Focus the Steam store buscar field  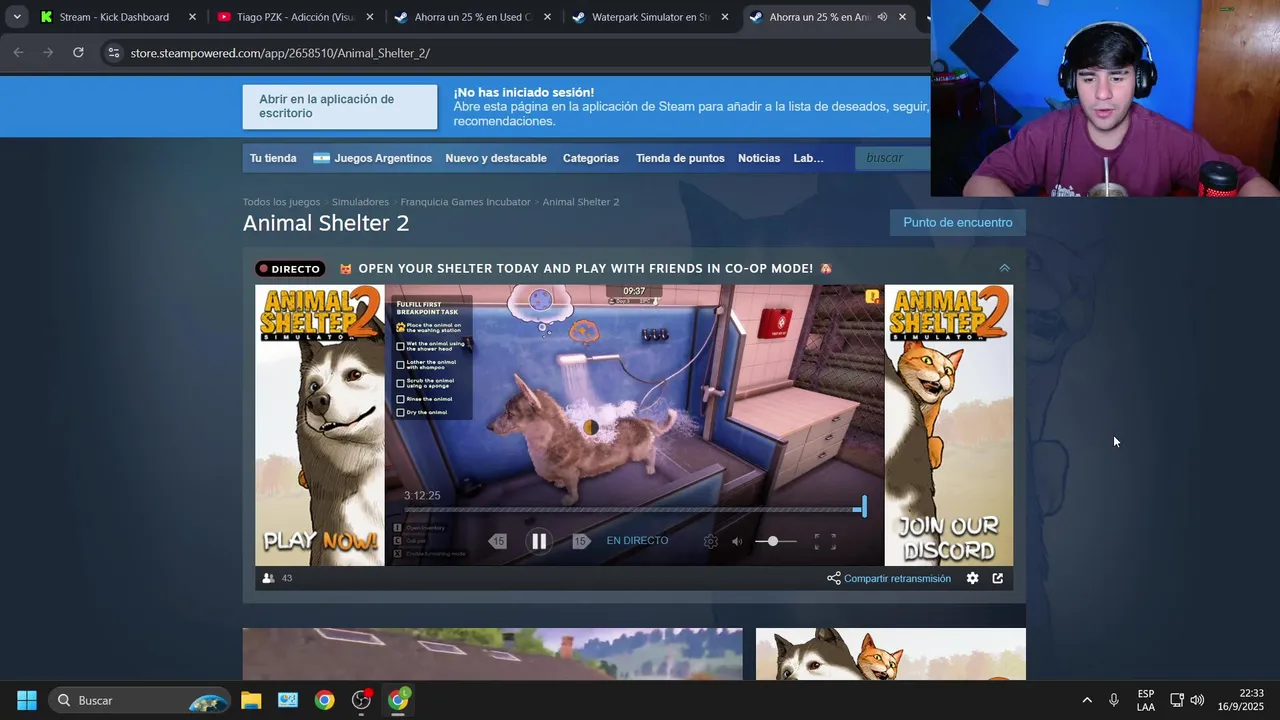[893, 158]
